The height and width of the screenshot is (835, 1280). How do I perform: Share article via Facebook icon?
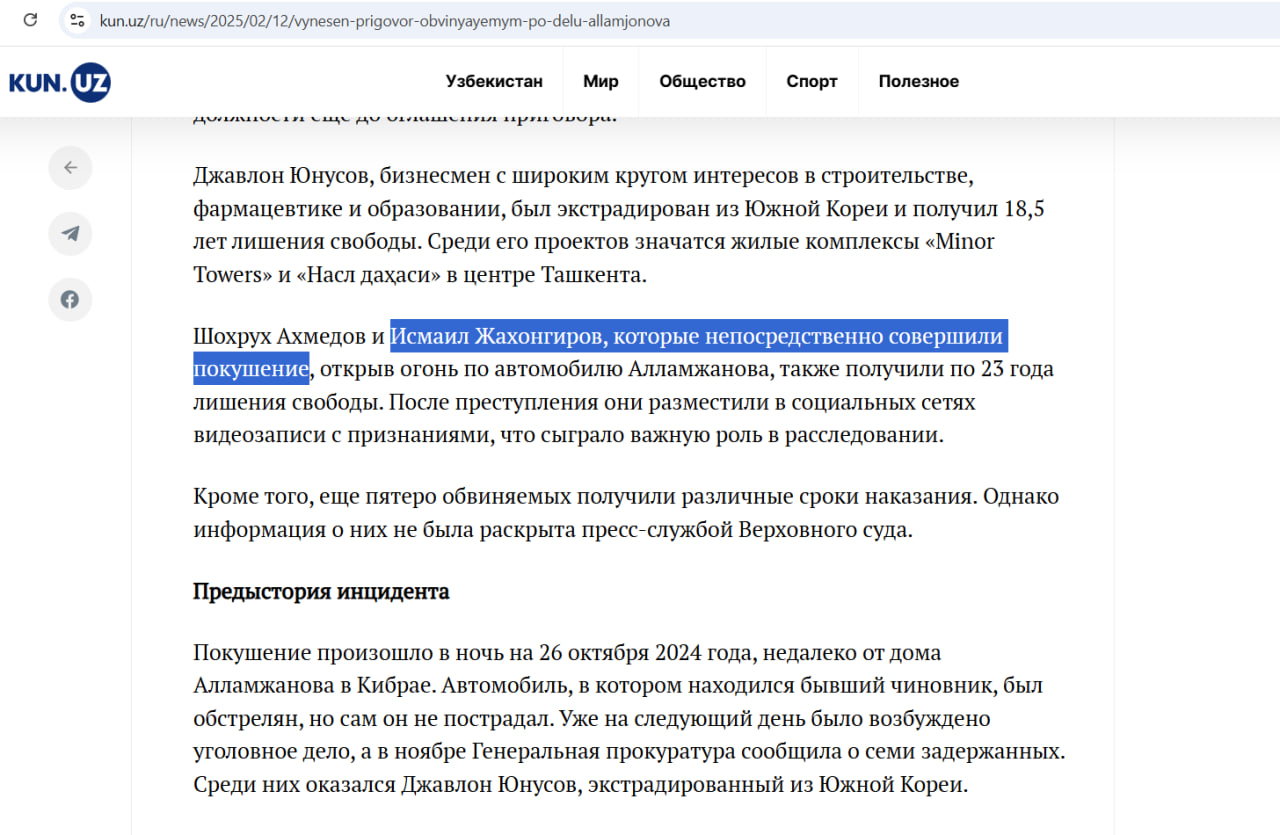pyautogui.click(x=70, y=300)
